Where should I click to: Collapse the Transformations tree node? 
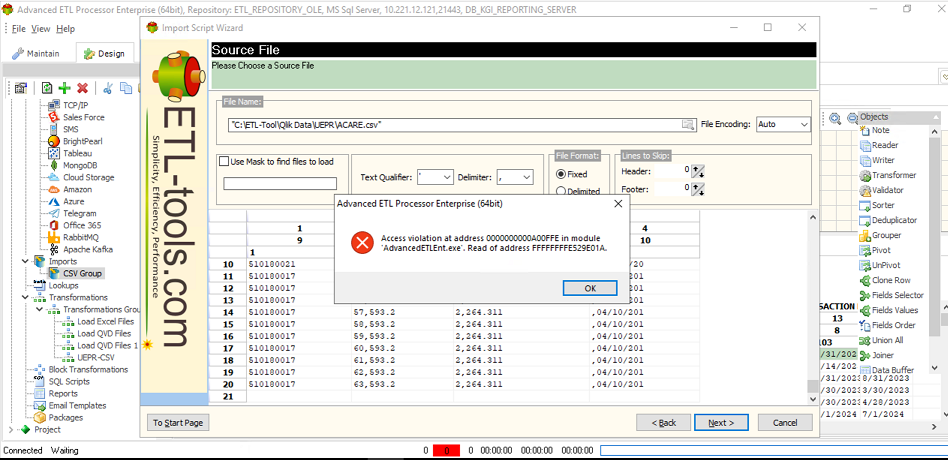tap(25, 297)
